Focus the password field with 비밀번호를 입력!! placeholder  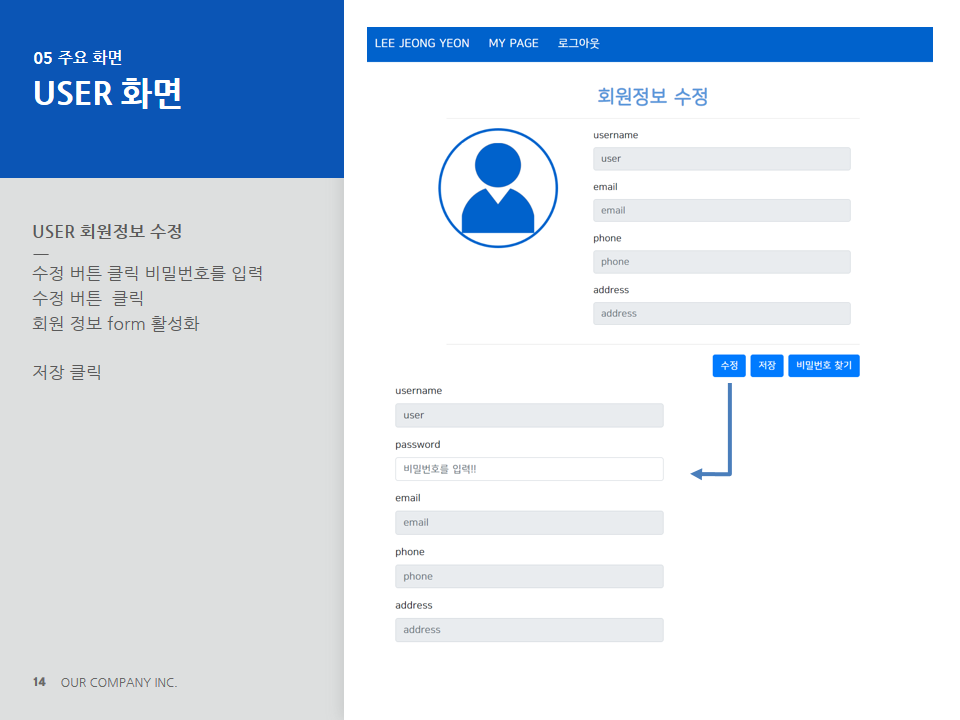[x=529, y=469]
